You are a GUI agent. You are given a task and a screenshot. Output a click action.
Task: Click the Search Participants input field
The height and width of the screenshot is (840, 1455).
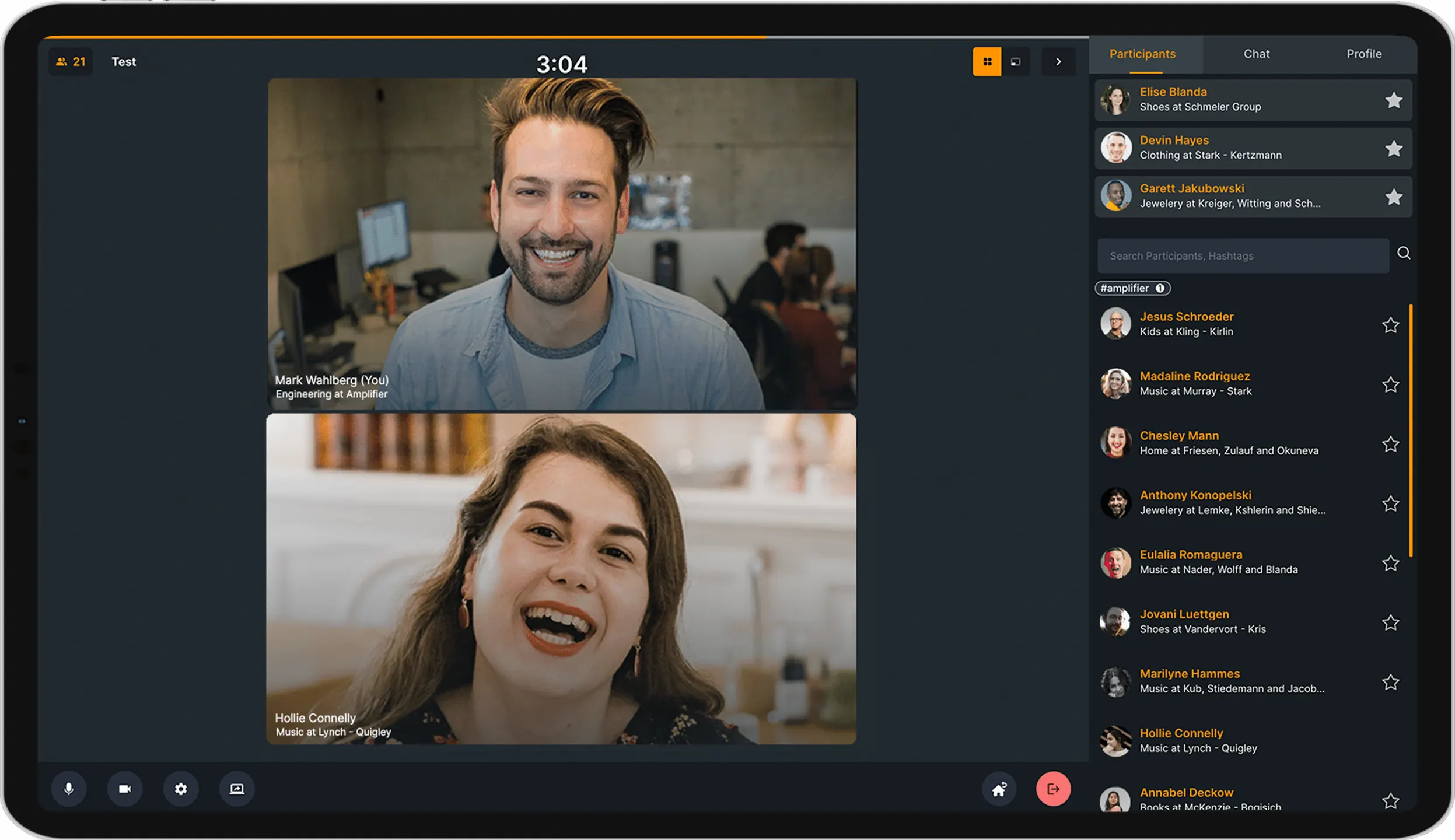(x=1243, y=256)
